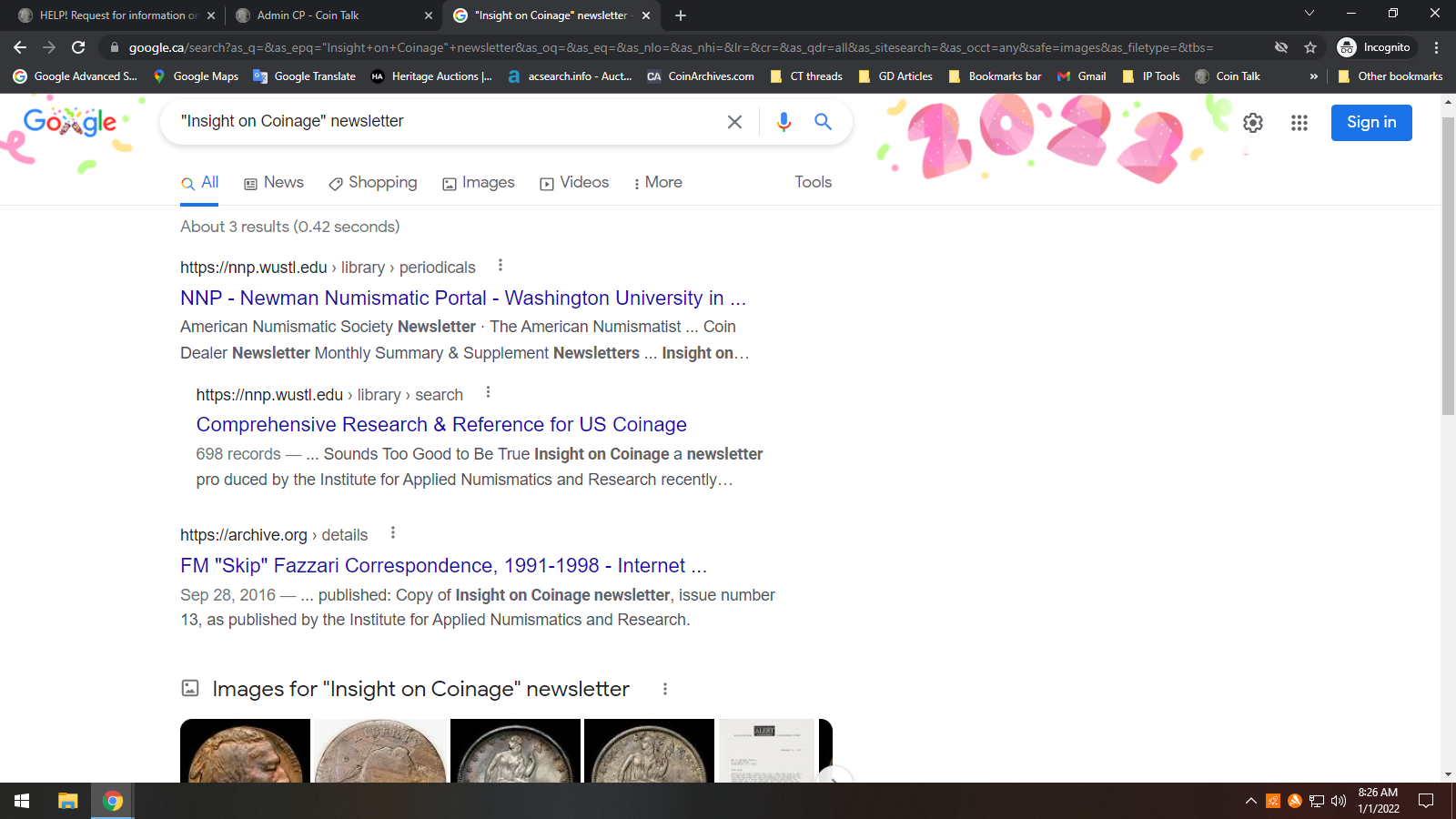The image size is (1456, 819).
Task: Open the volume control in the tray
Action: pyautogui.click(x=1339, y=801)
